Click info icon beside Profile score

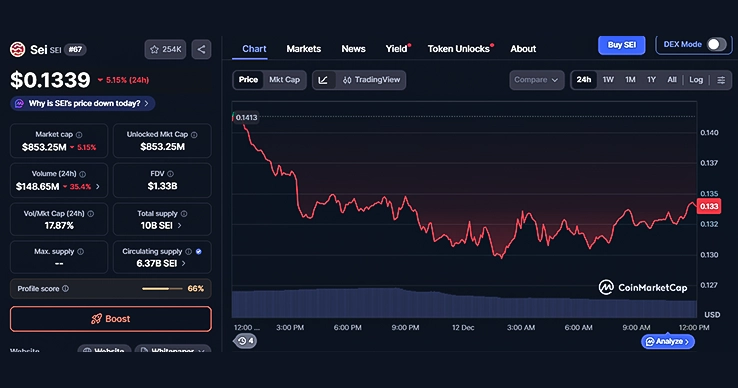point(65,289)
